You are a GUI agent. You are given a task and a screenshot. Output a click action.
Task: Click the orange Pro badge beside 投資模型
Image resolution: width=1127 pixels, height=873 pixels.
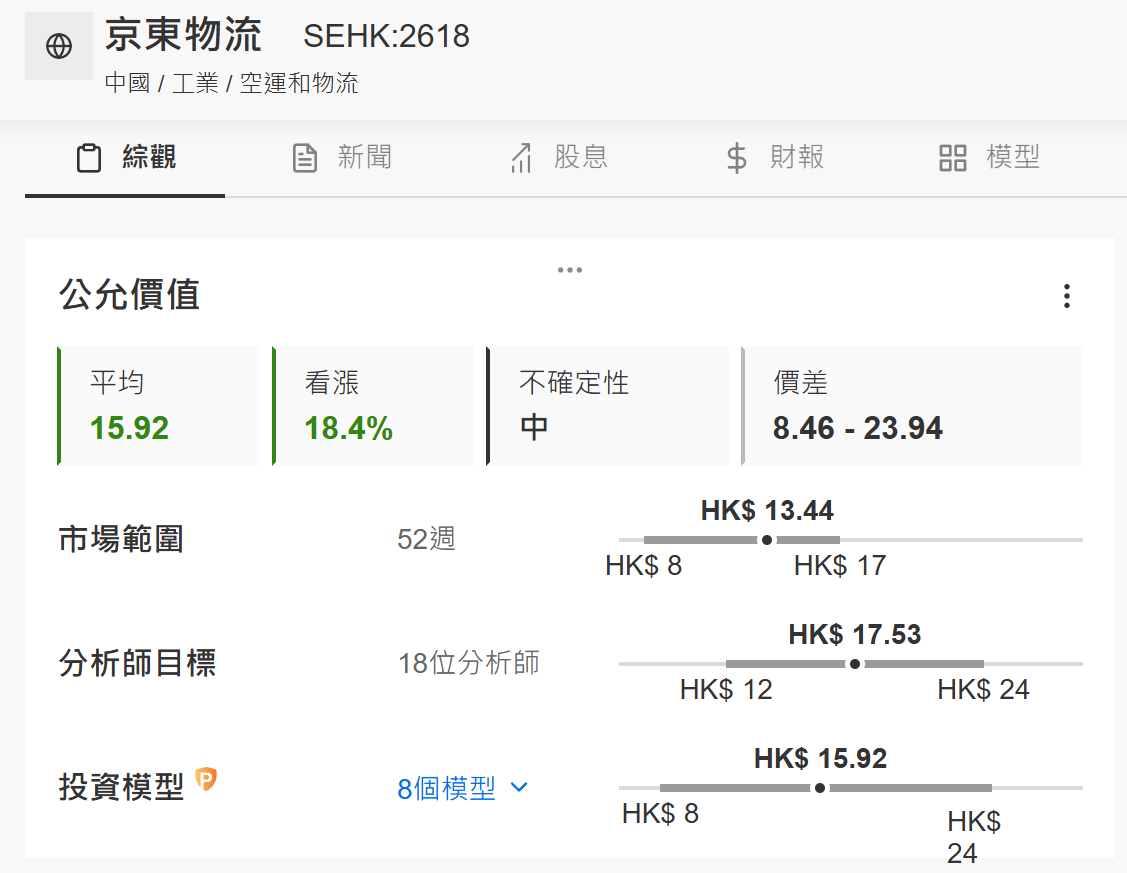coord(206,779)
